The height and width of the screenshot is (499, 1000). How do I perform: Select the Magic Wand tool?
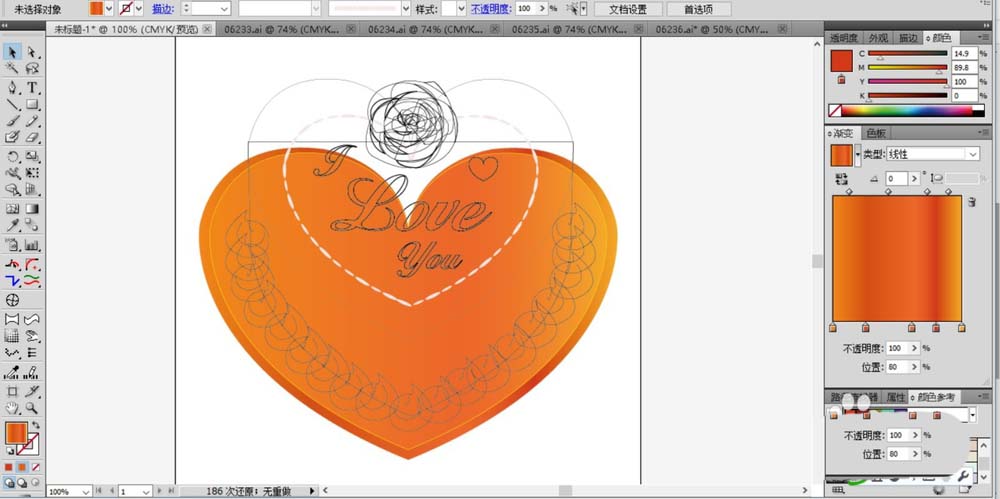(12, 68)
